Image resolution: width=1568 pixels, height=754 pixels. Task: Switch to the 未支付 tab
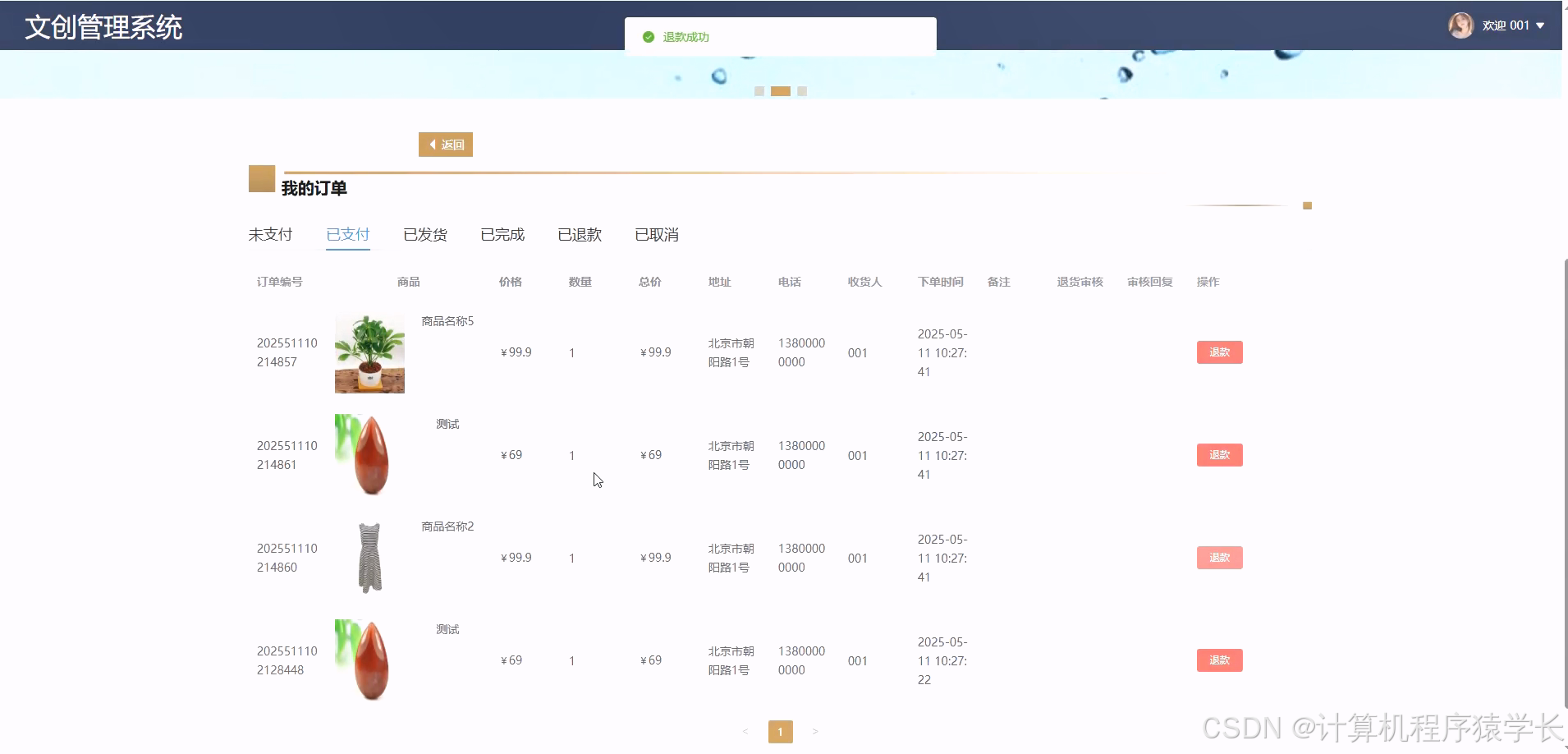[x=270, y=235]
